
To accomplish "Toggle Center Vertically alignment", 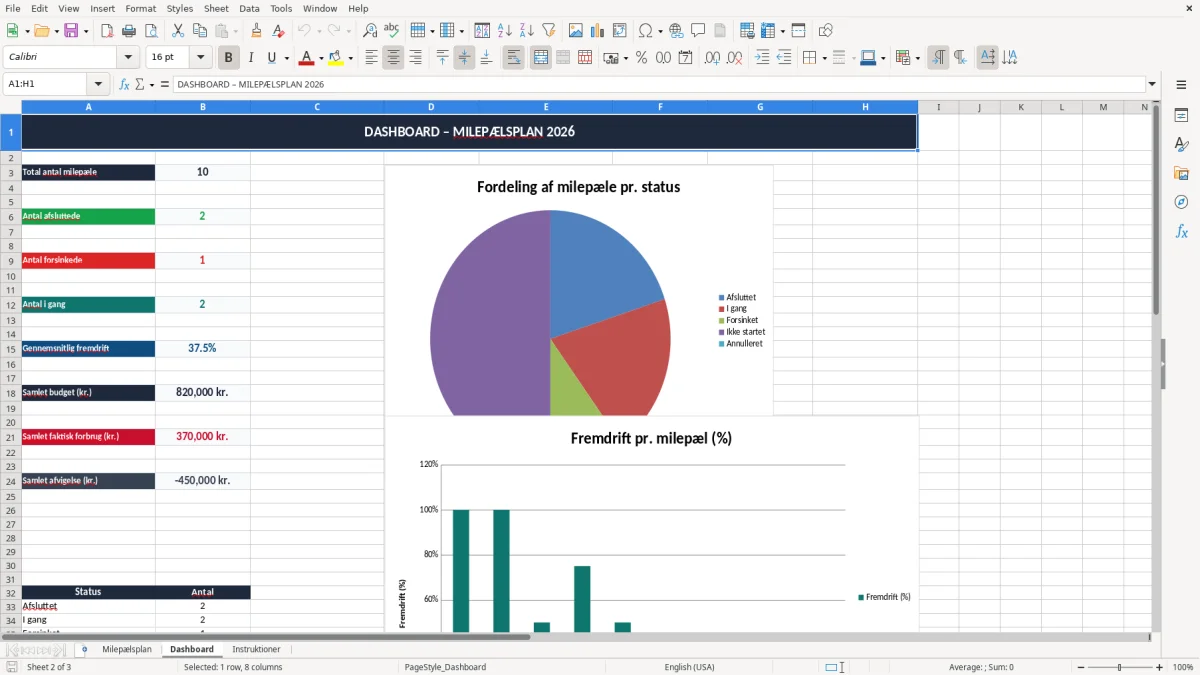I will point(464,58).
